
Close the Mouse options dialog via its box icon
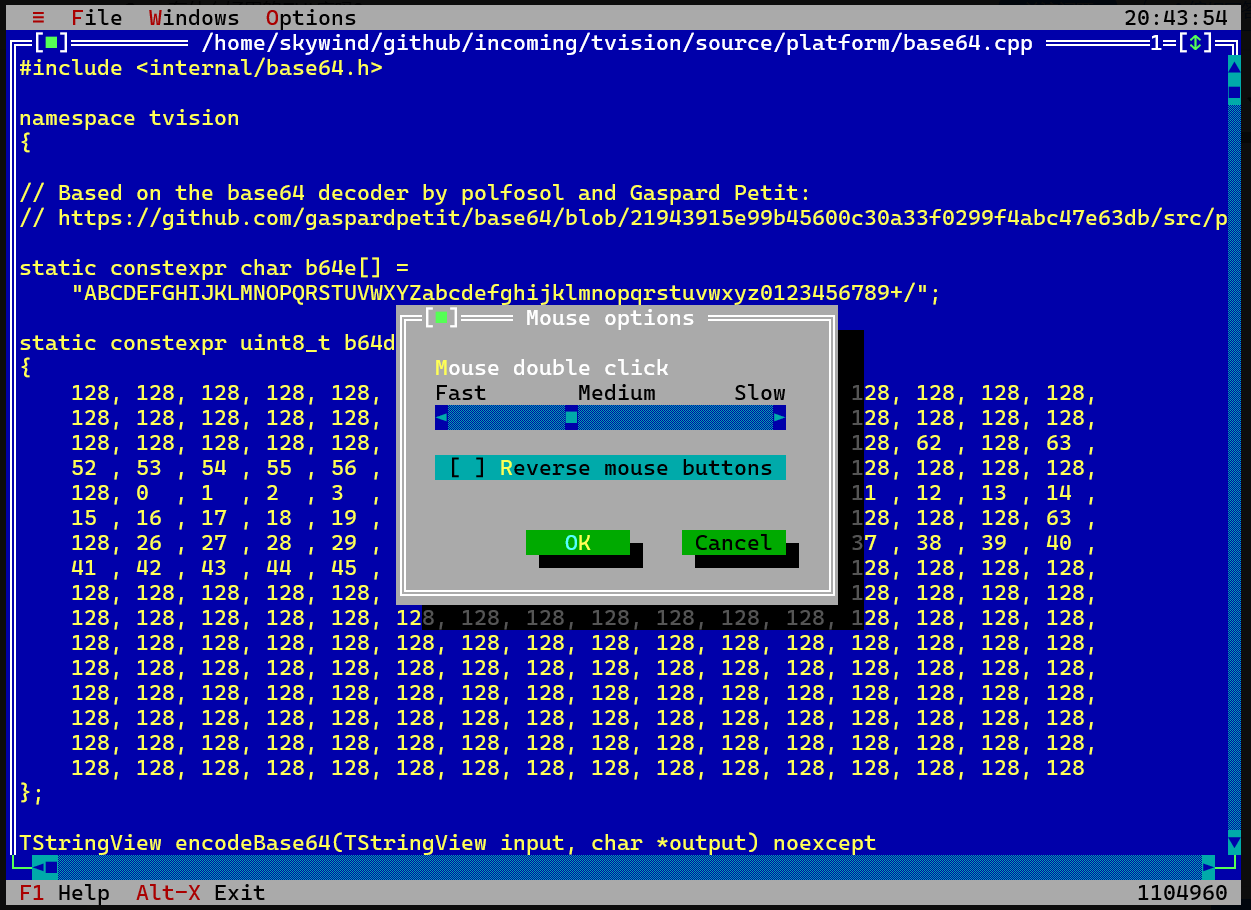coord(441,318)
